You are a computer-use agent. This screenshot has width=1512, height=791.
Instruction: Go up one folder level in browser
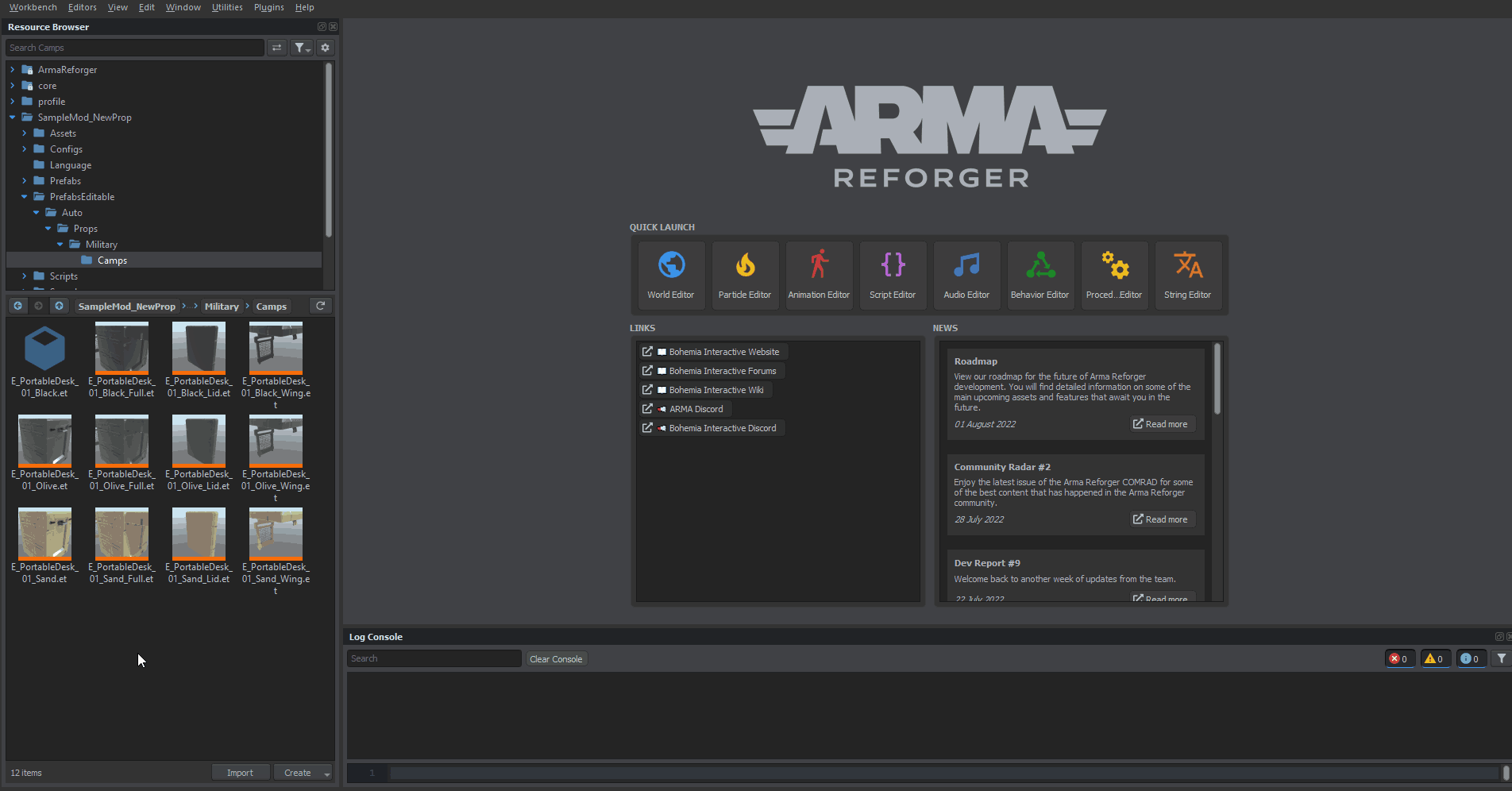click(59, 306)
